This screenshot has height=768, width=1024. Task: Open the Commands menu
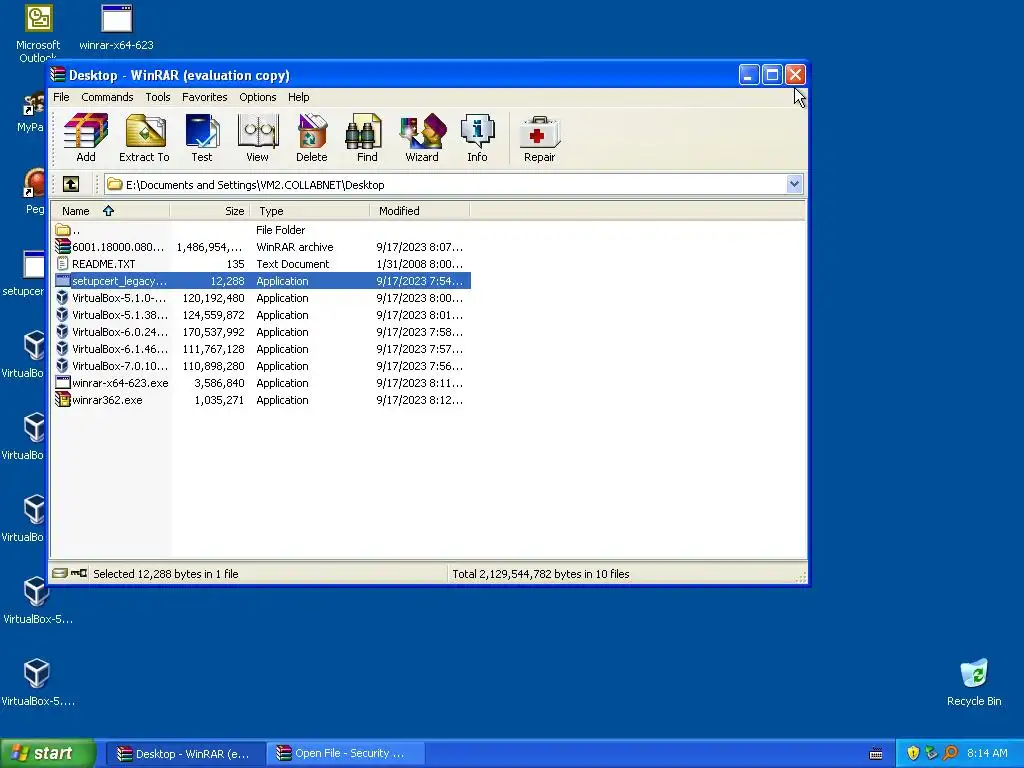point(107,97)
